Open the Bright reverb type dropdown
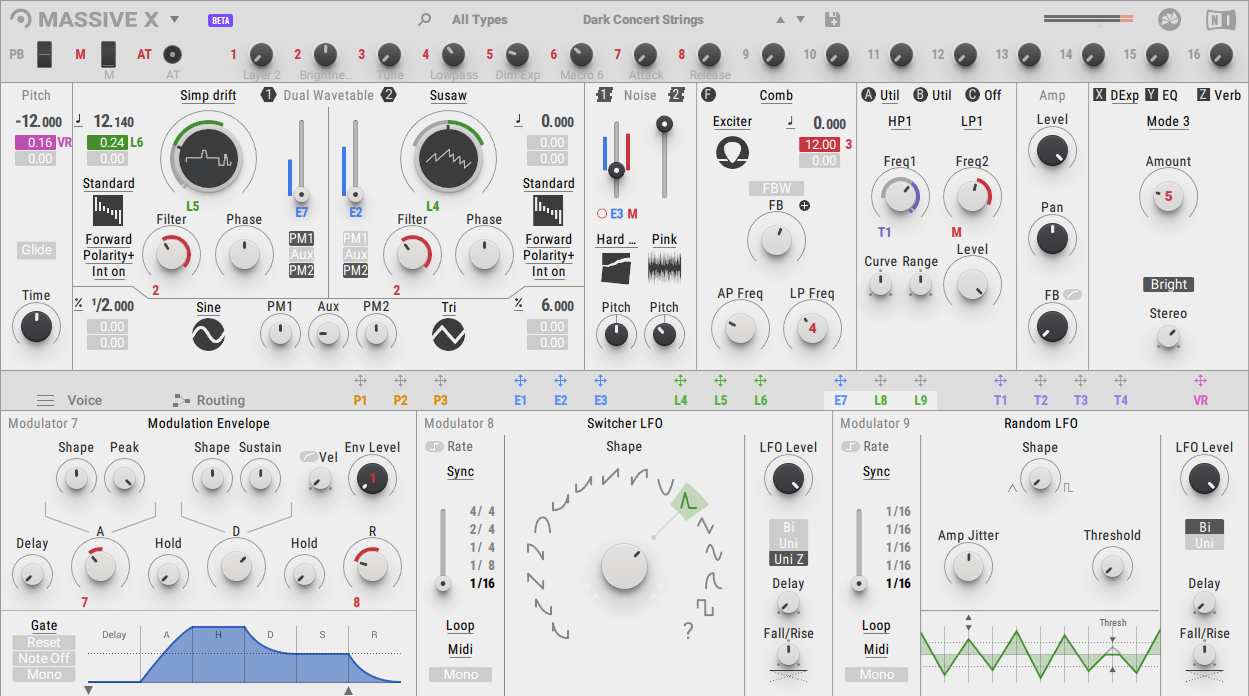Viewport: 1249px width, 696px height. click(1168, 284)
